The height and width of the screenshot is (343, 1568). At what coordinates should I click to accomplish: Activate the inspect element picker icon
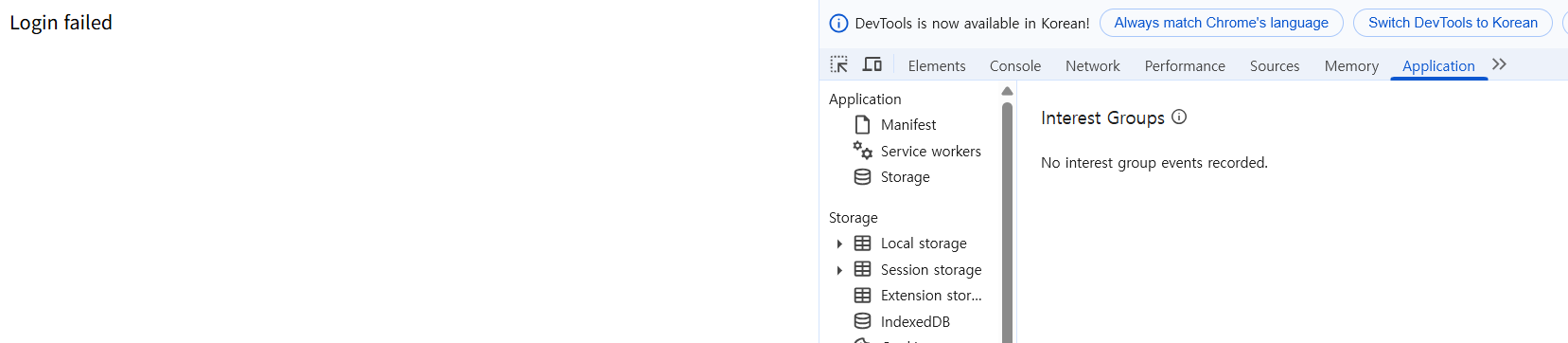pyautogui.click(x=839, y=64)
